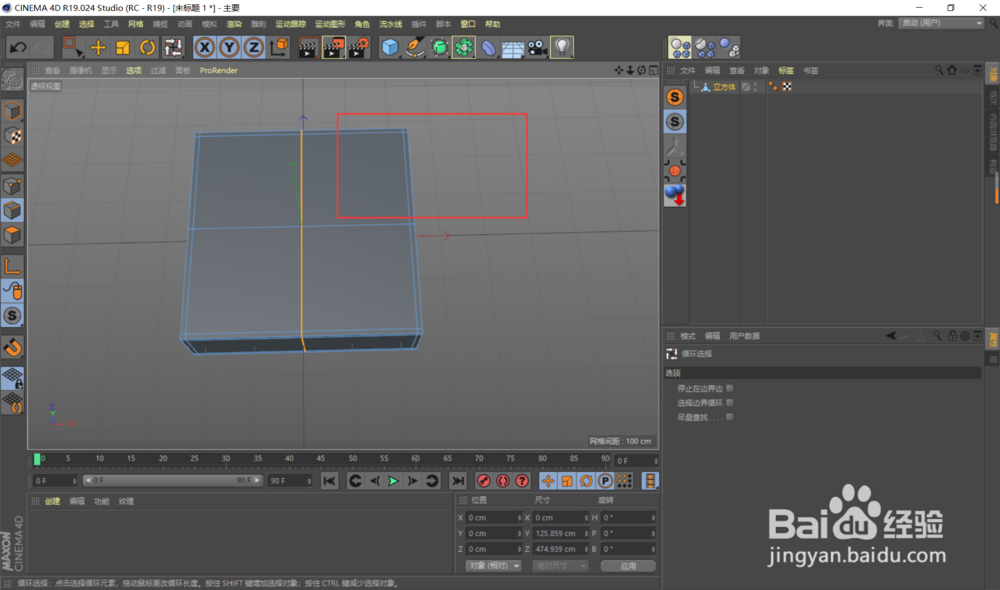
Task: Click the viewport maximize toggle icon
Action: [653, 70]
